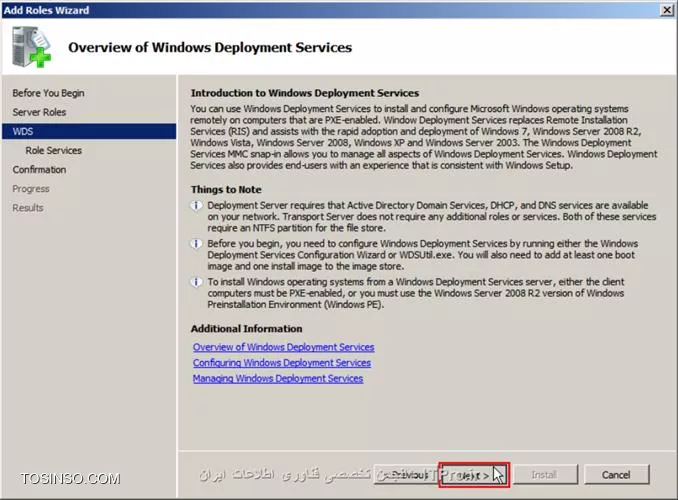Screen dimensions: 678x500
Task: Click the Previous button
Action: click(407, 475)
